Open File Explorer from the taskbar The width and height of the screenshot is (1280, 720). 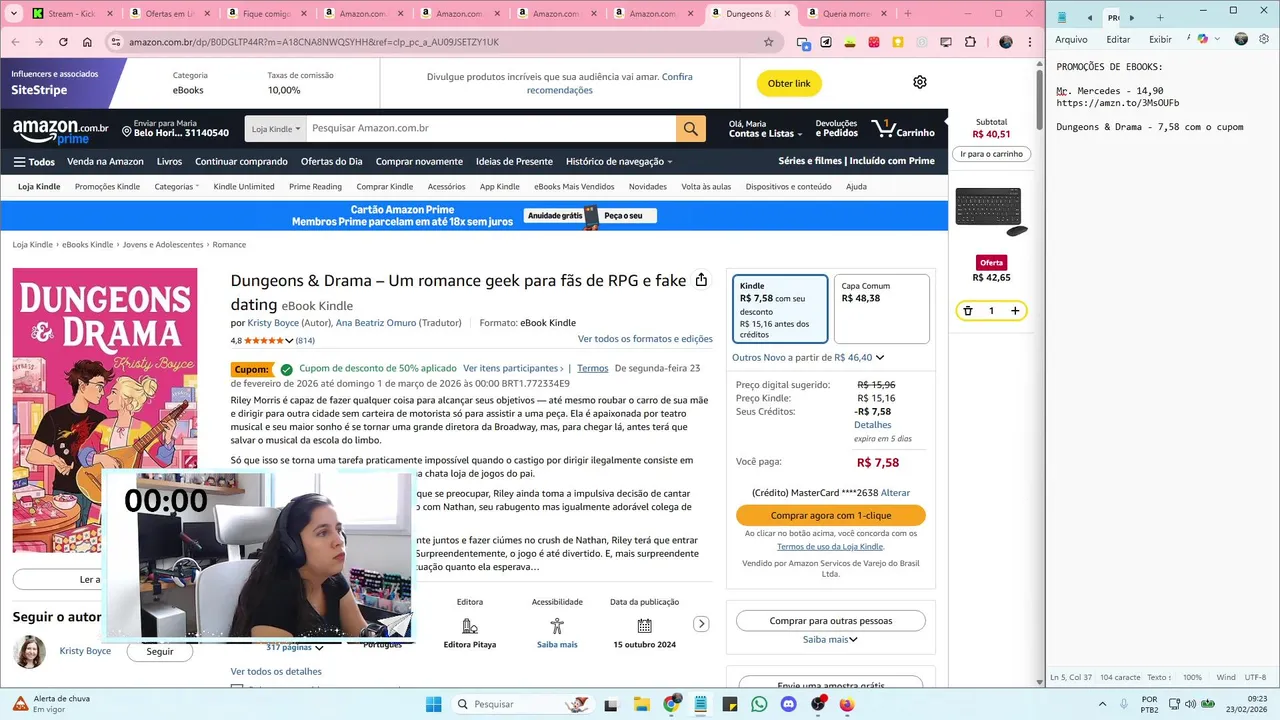(x=641, y=704)
